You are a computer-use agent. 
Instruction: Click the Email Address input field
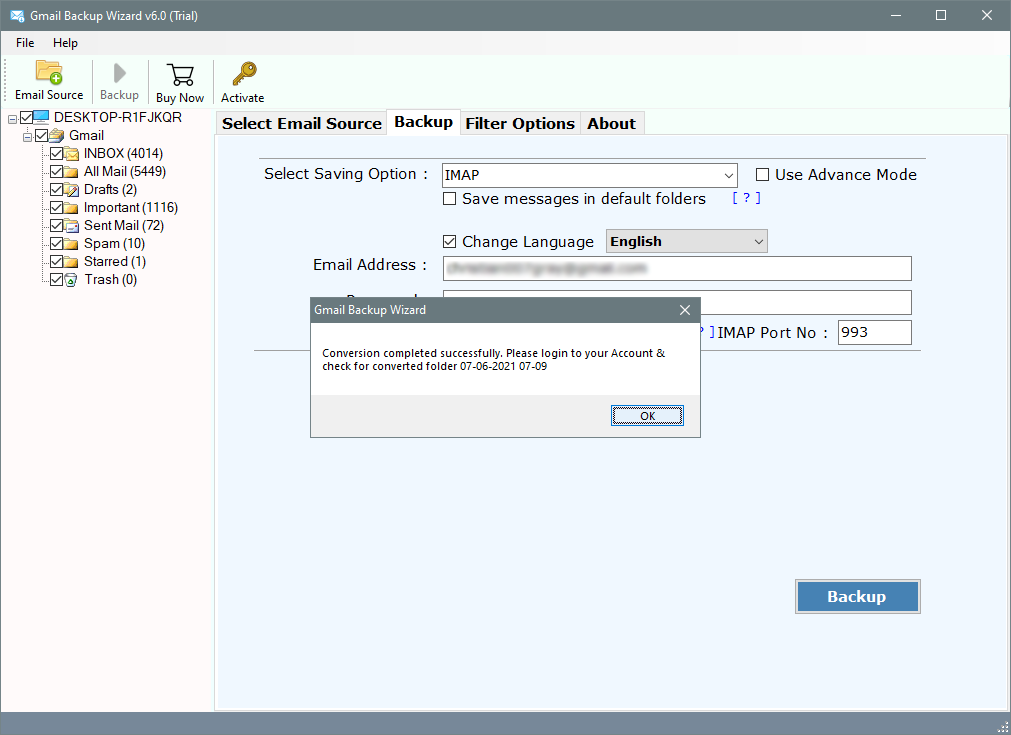[677, 268]
